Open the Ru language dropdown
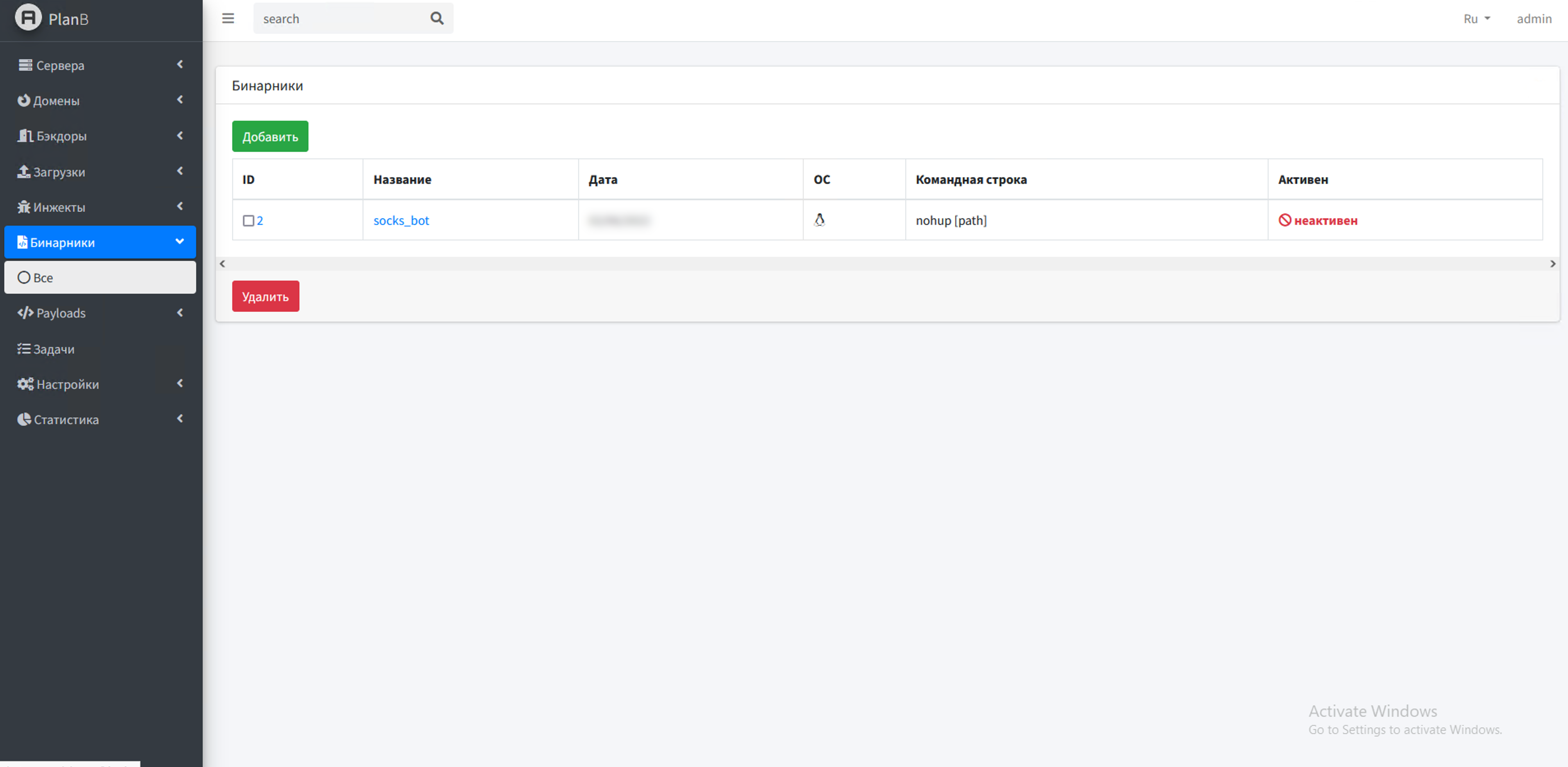The image size is (1568, 767). pos(1477,19)
